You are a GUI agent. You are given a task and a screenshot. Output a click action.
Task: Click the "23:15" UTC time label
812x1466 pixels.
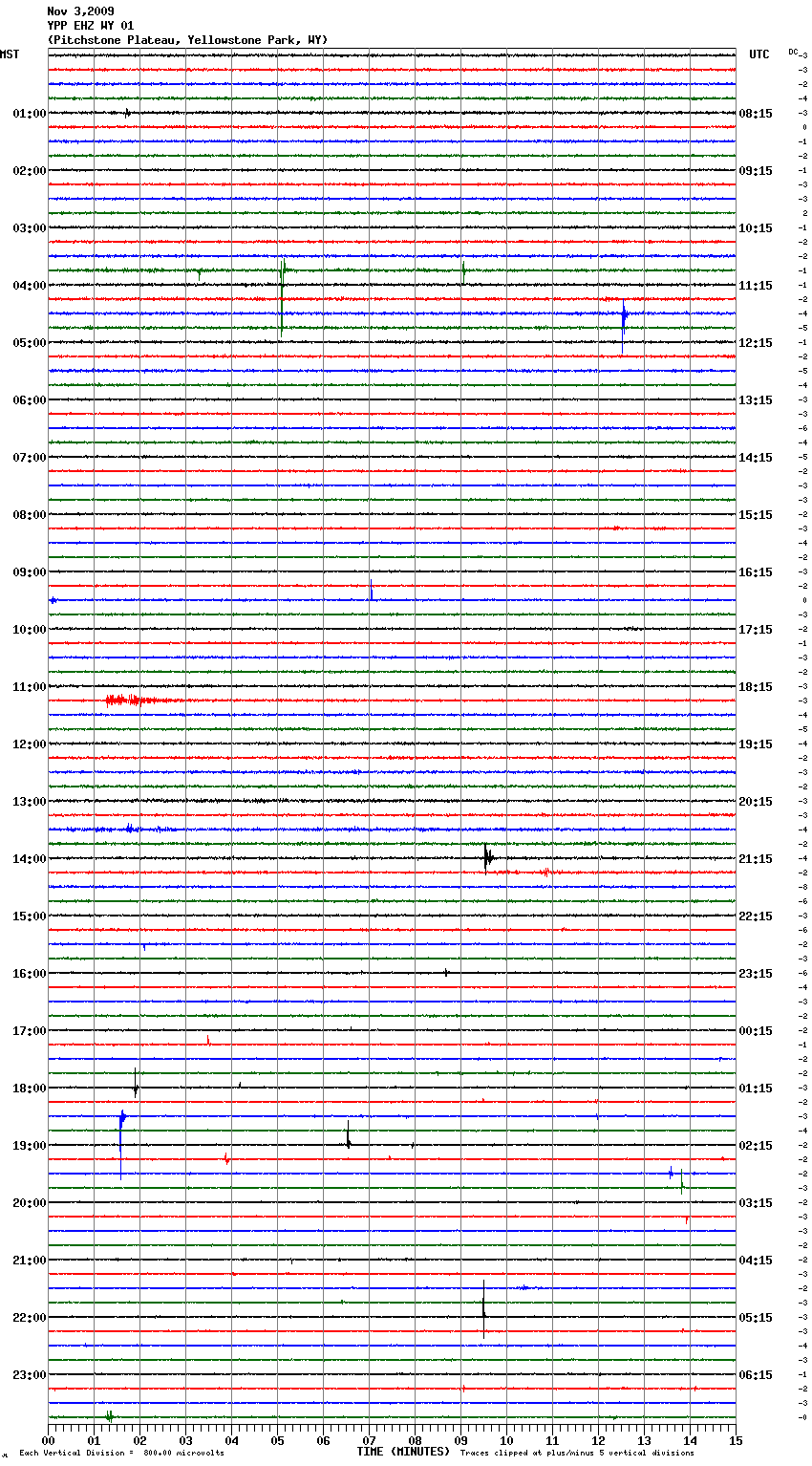(756, 974)
